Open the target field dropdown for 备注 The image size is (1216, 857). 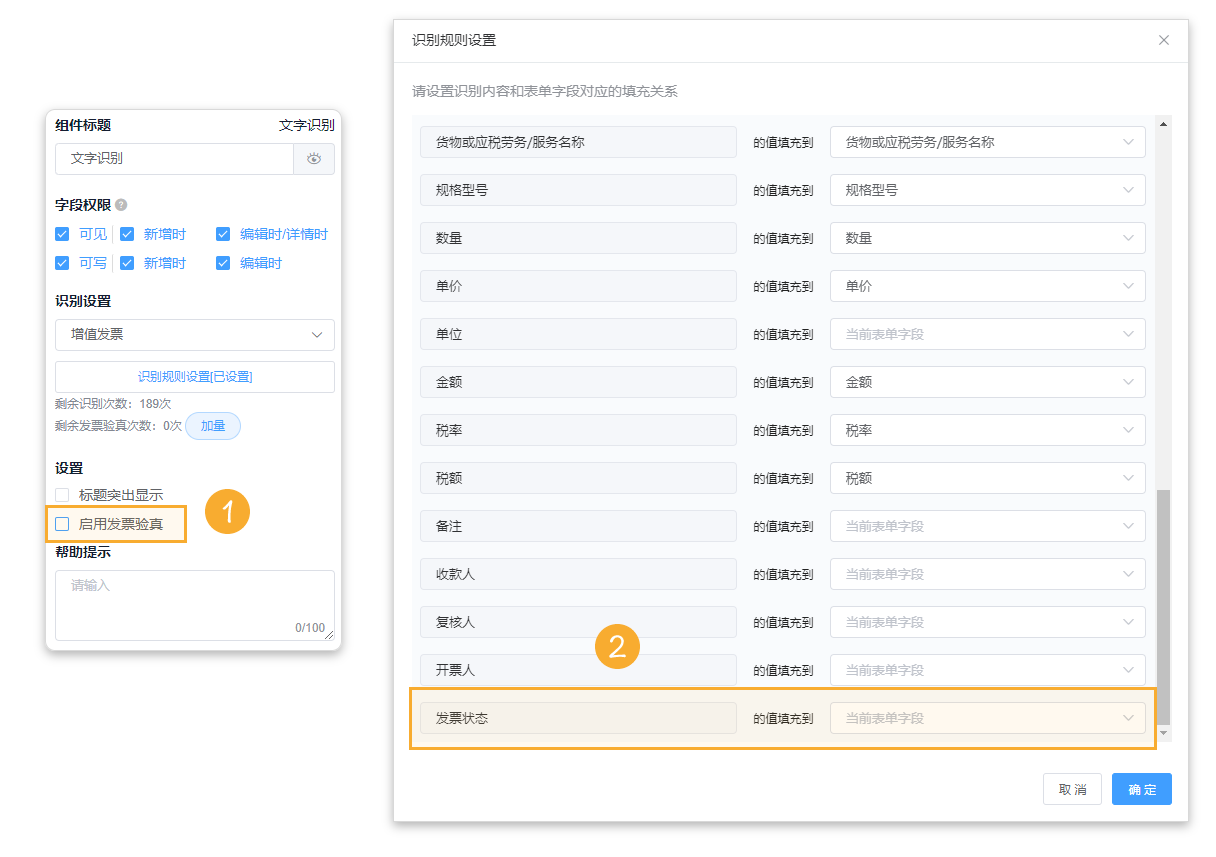pos(987,526)
